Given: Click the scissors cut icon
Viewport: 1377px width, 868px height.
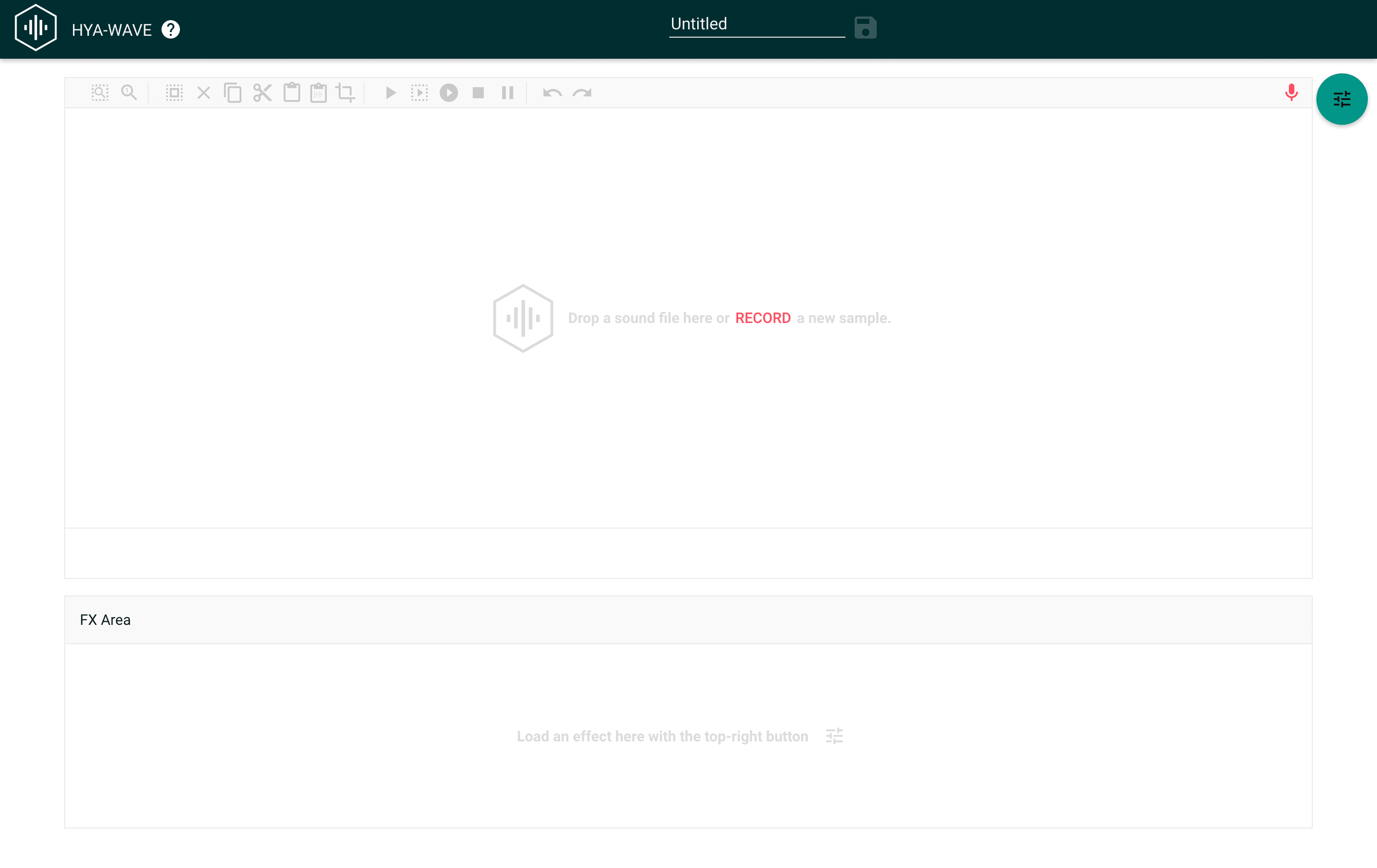Looking at the screenshot, I should click(263, 93).
